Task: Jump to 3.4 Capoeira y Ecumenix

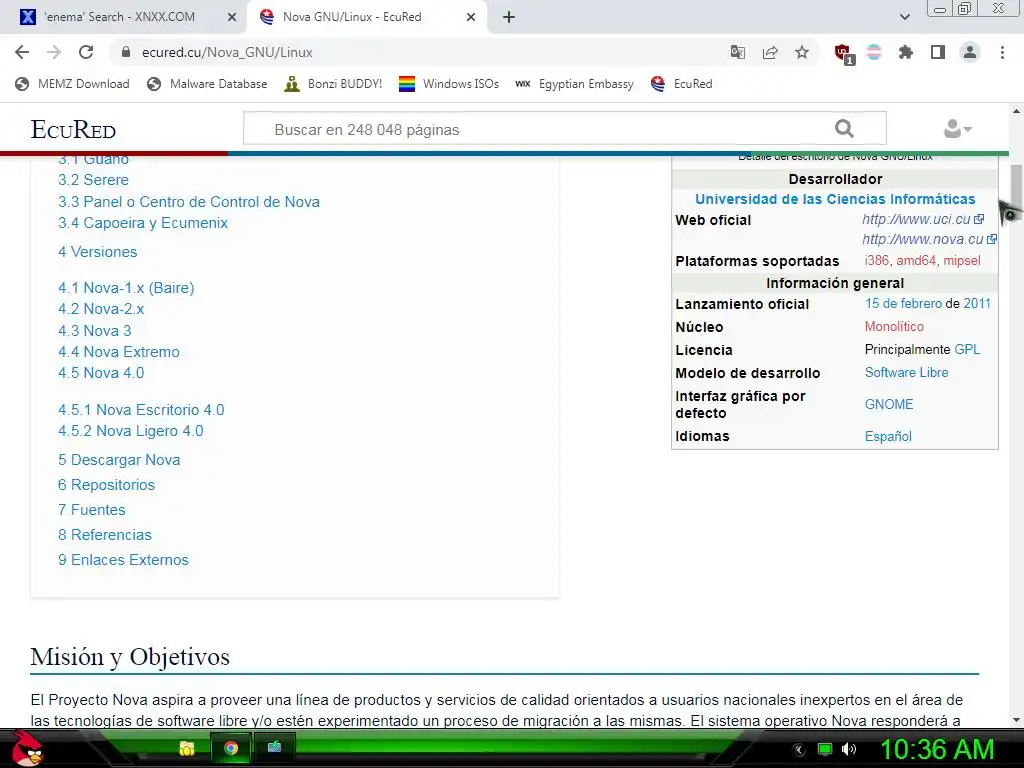Action: click(143, 223)
